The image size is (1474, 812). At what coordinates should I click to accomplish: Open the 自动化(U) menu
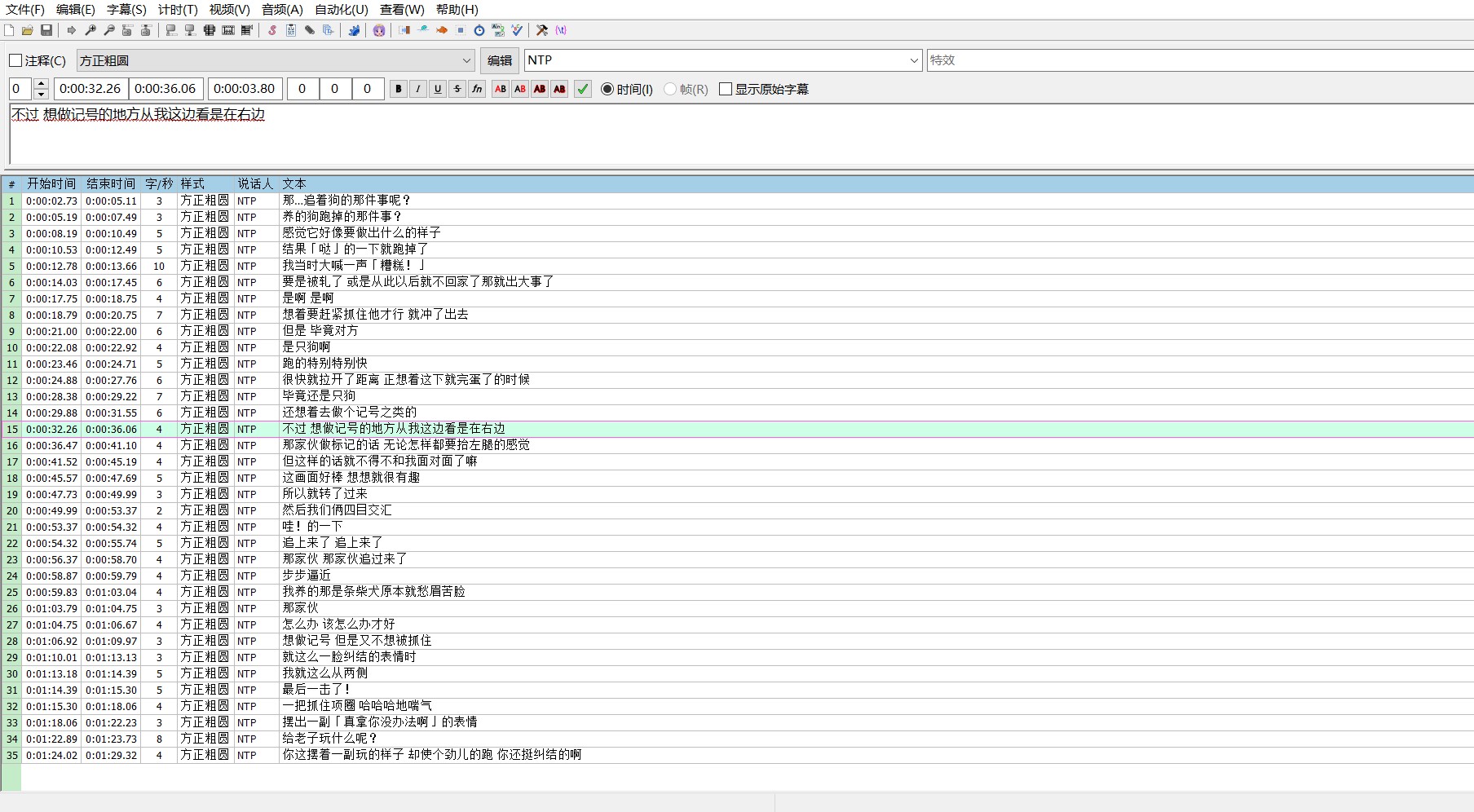click(x=342, y=10)
